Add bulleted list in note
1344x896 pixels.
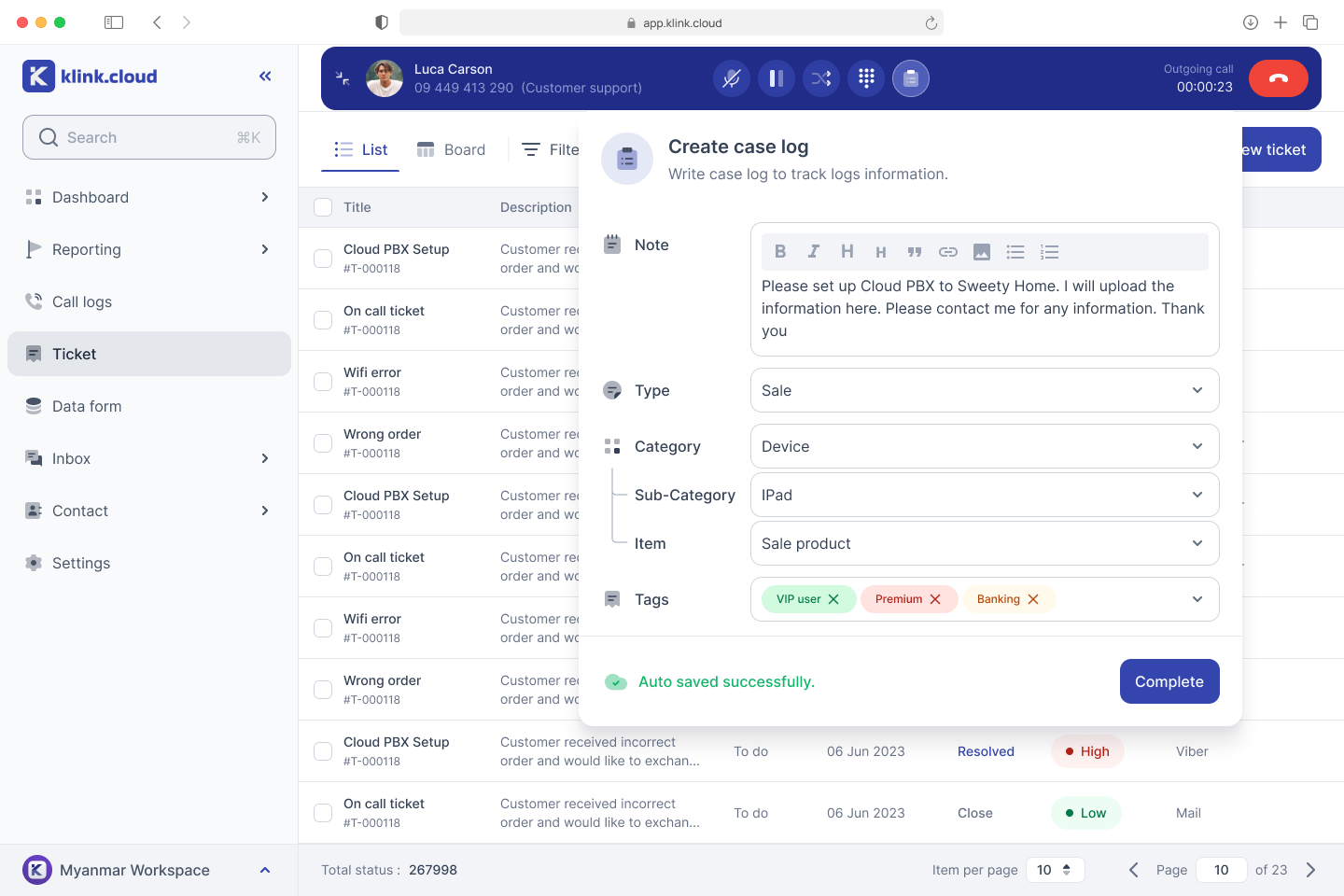[x=1015, y=252]
